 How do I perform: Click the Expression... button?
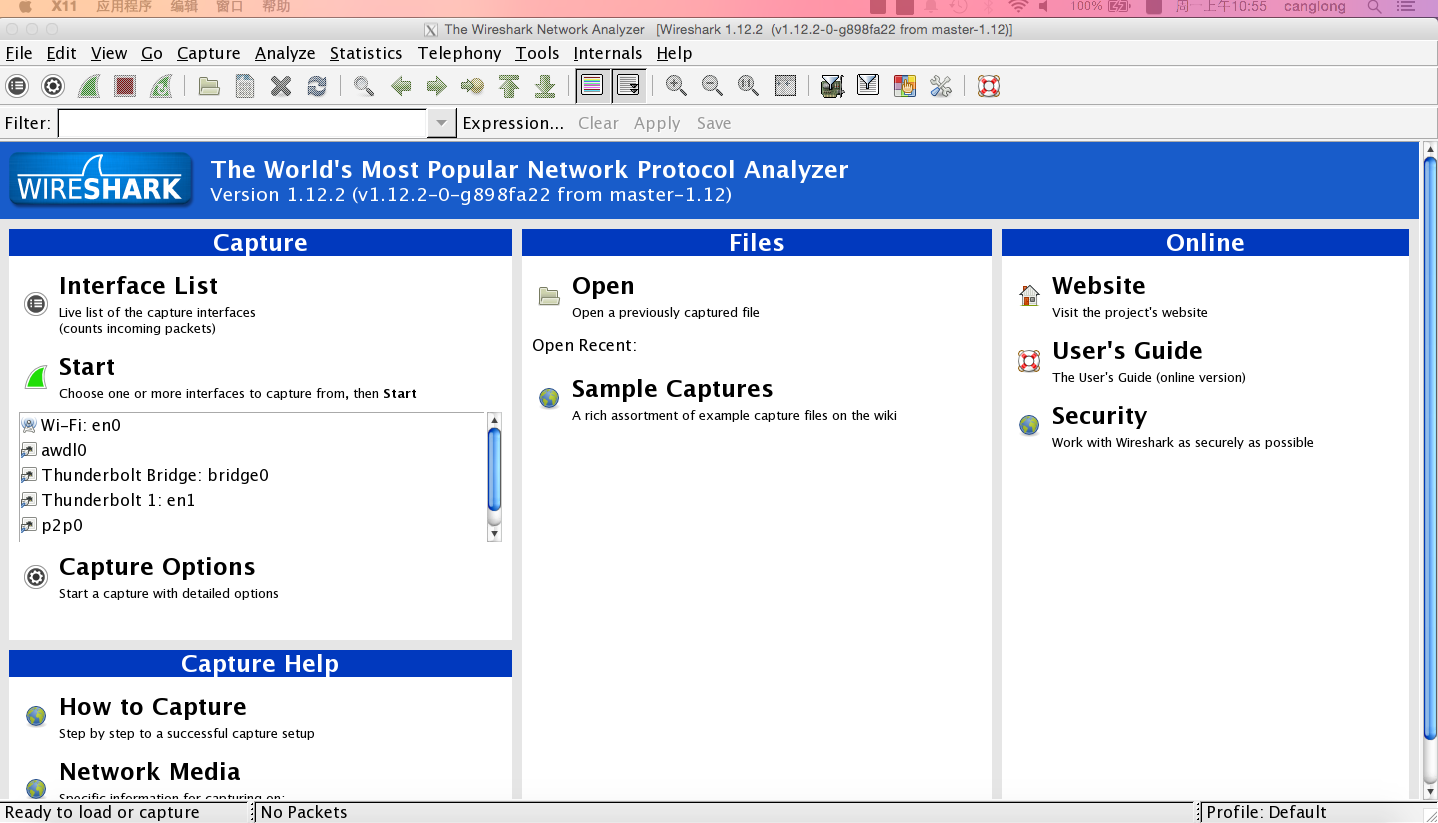tap(513, 123)
